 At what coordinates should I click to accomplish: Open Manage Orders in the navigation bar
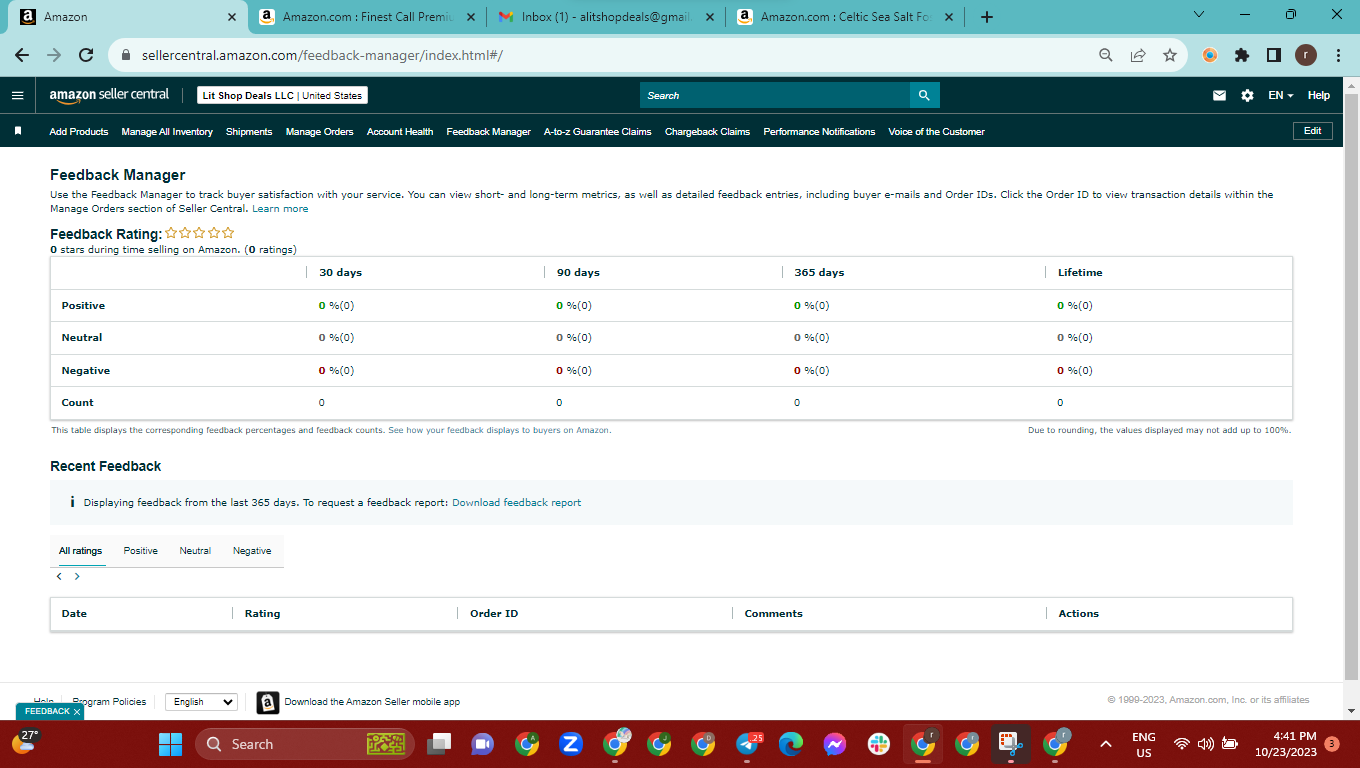(x=319, y=132)
